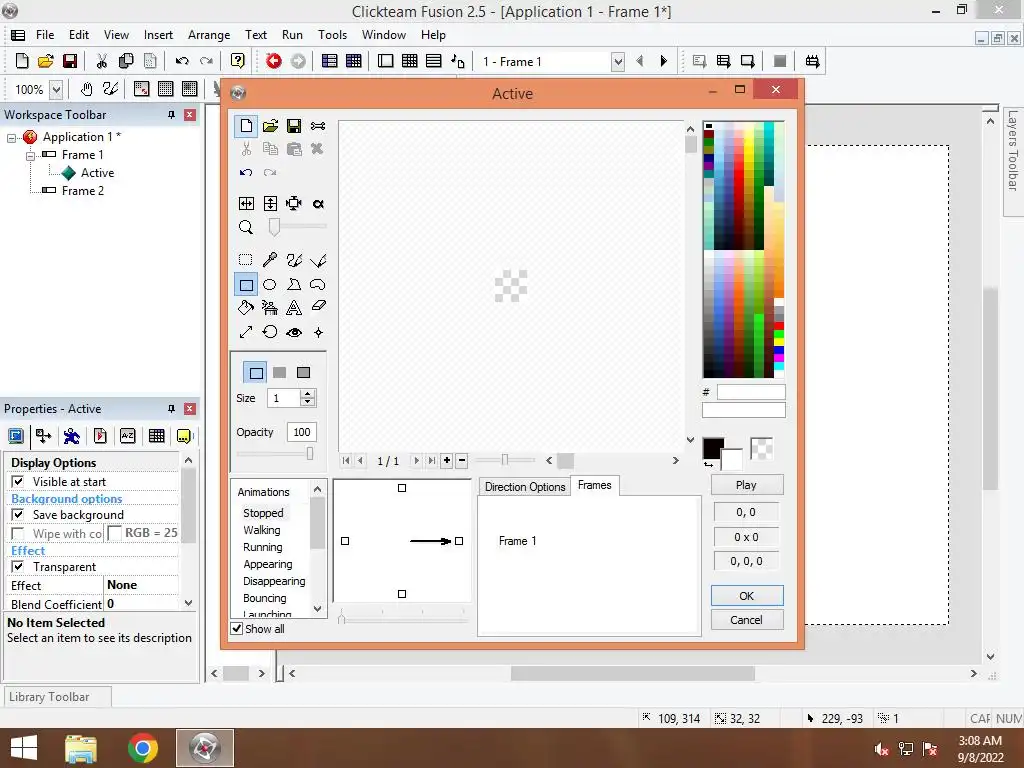Image resolution: width=1024 pixels, height=768 pixels.
Task: Toggle the Wipe with color checkbox
Action: point(18,534)
